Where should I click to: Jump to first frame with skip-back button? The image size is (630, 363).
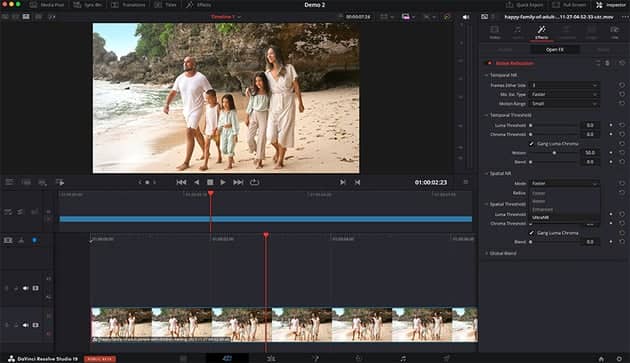(181, 182)
